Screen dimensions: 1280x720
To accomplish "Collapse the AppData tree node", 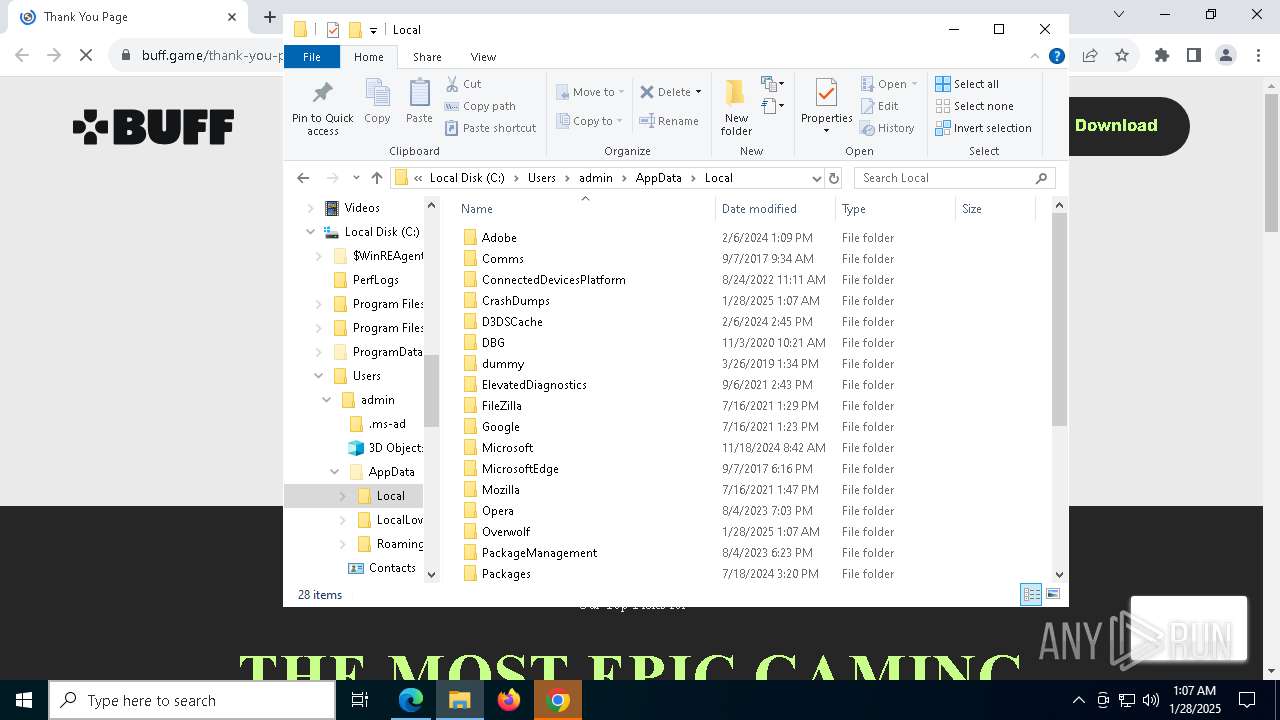I will coord(335,472).
